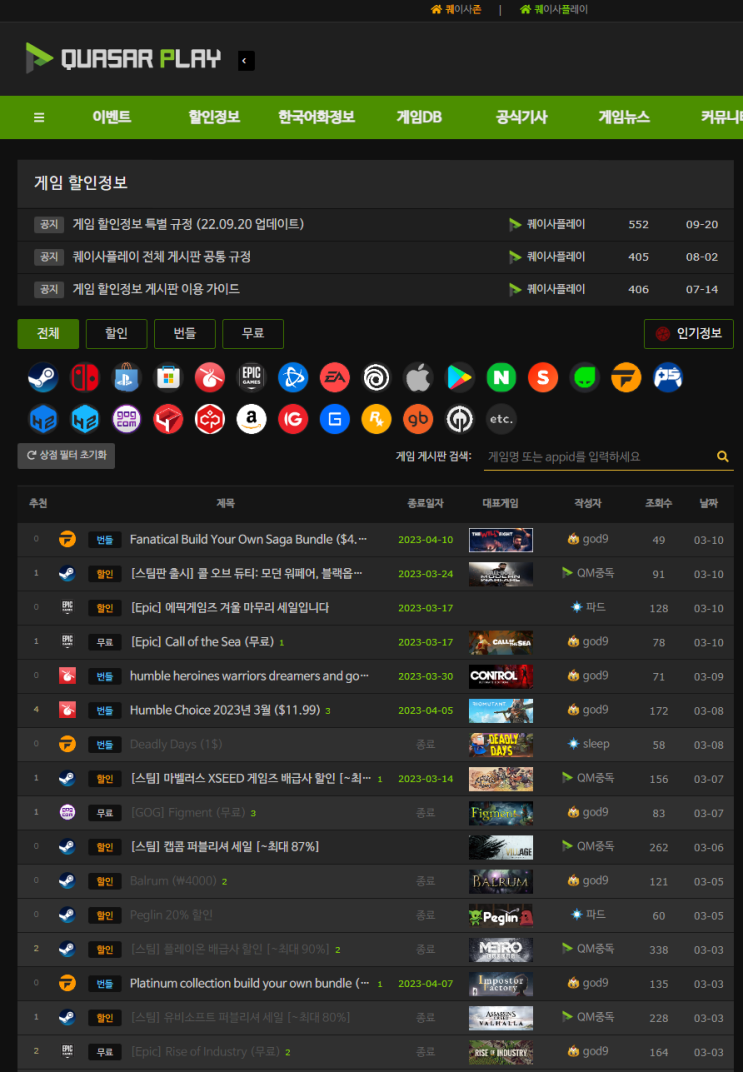Filter by Ubisoft store icon
The image size is (743, 1072).
pos(376,377)
